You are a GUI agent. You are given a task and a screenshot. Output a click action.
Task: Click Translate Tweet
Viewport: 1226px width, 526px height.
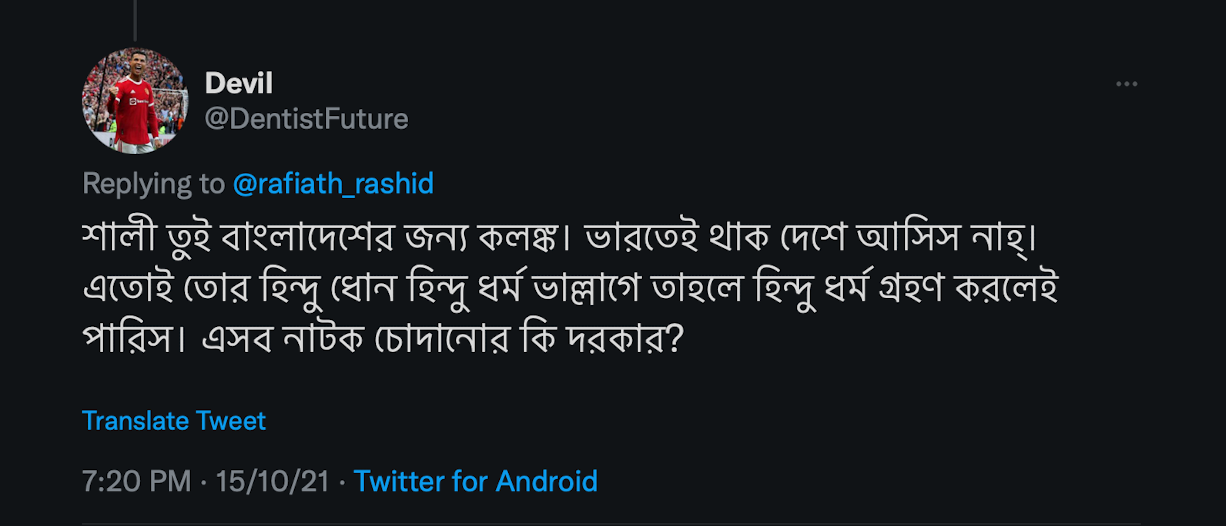coord(174,421)
